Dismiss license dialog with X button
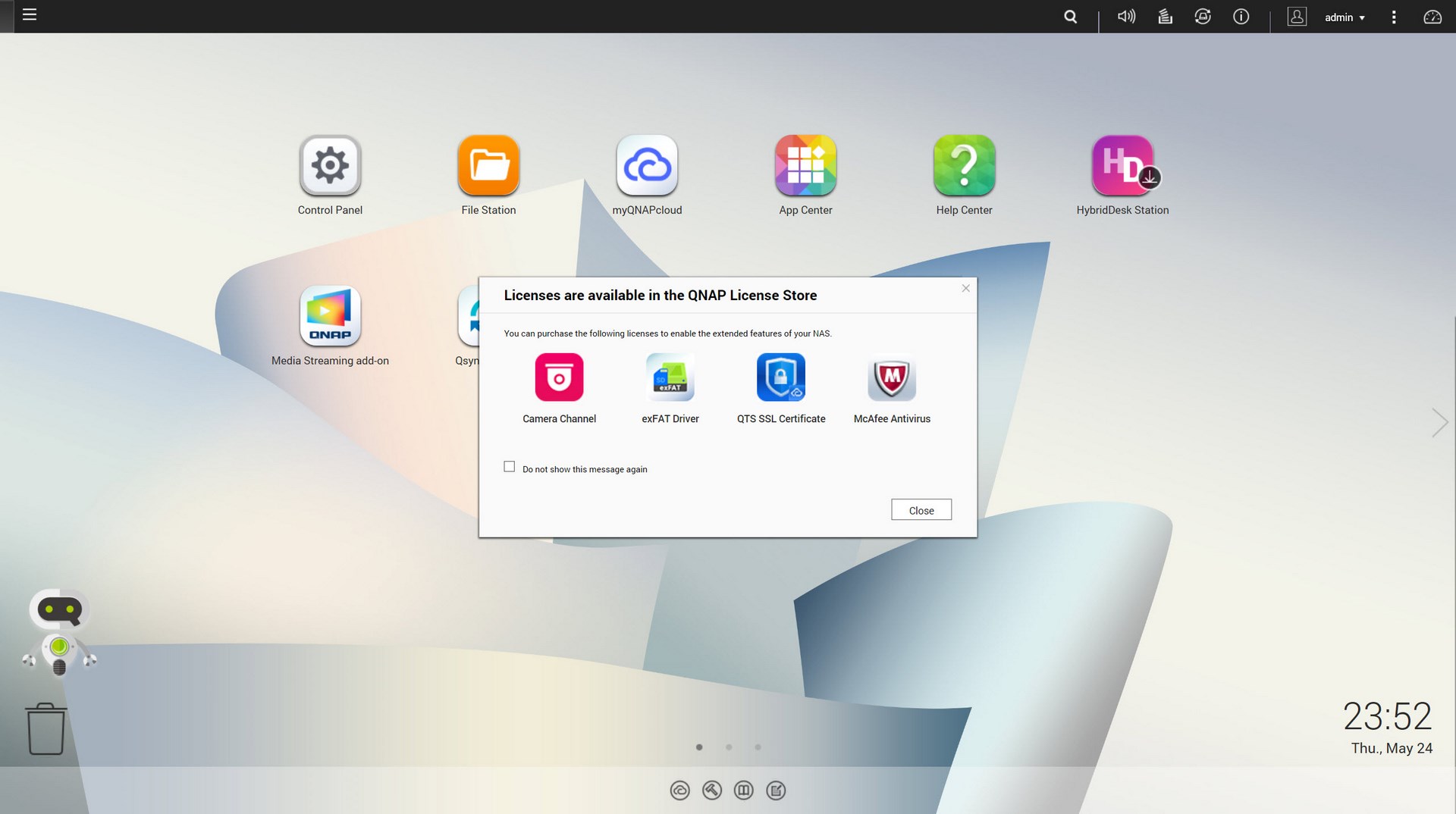This screenshot has height=814, width=1456. click(x=965, y=288)
